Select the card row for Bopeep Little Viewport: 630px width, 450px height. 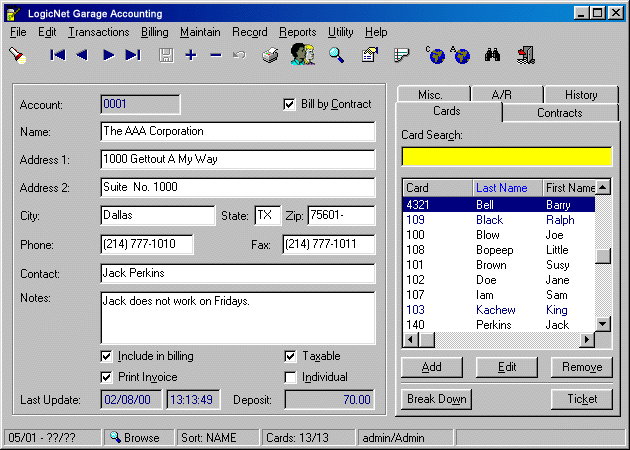tap(499, 250)
